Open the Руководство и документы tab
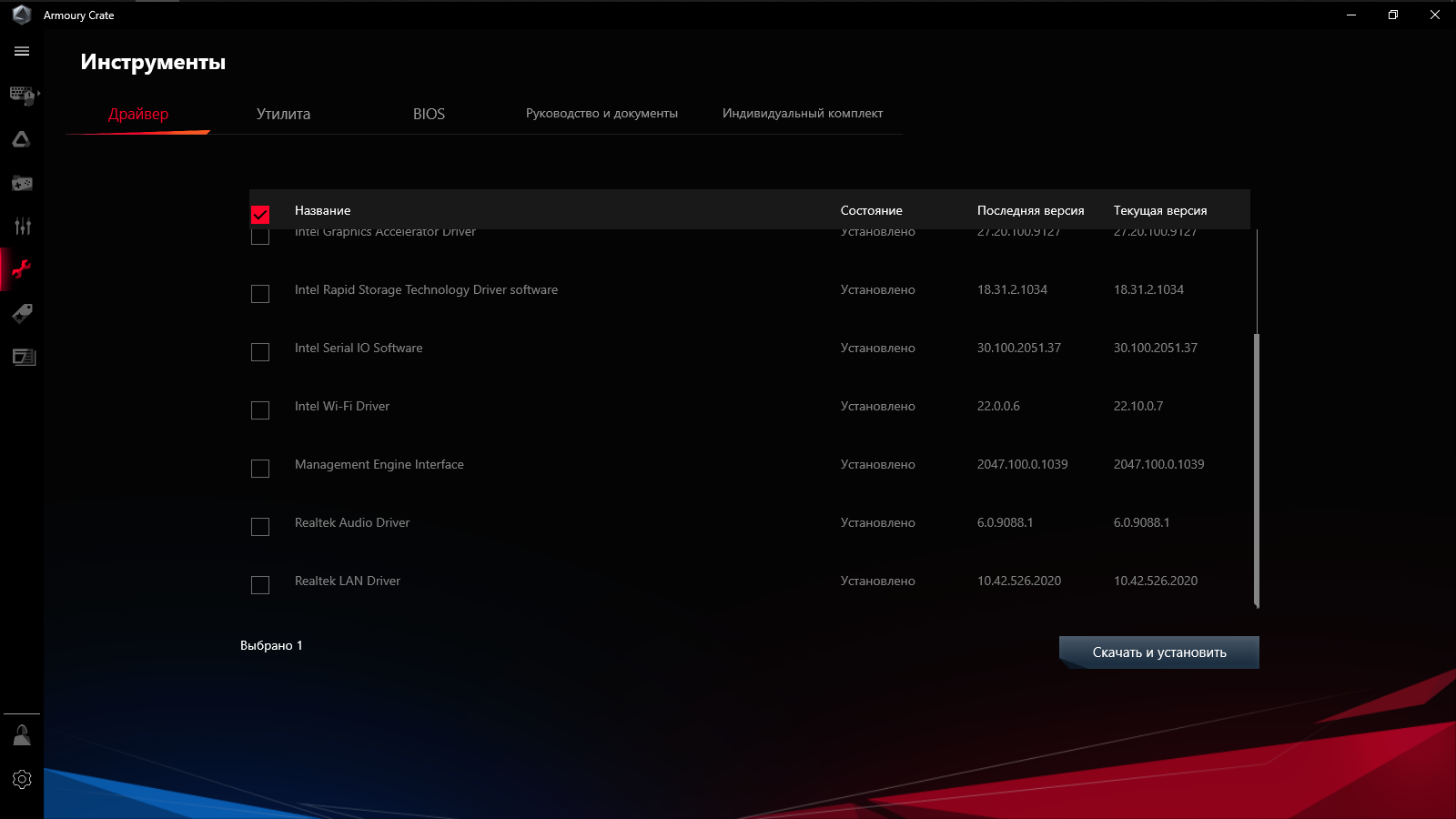 tap(602, 114)
